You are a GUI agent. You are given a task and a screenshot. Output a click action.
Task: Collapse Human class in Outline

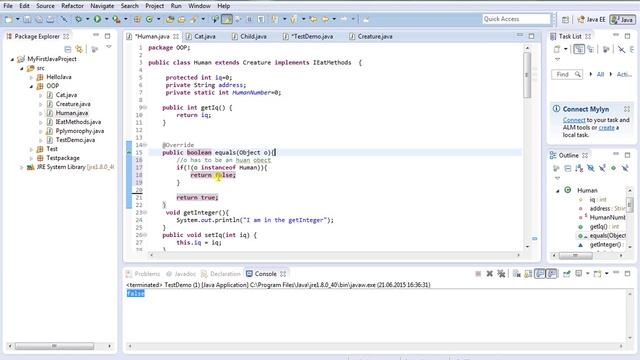pos(558,191)
